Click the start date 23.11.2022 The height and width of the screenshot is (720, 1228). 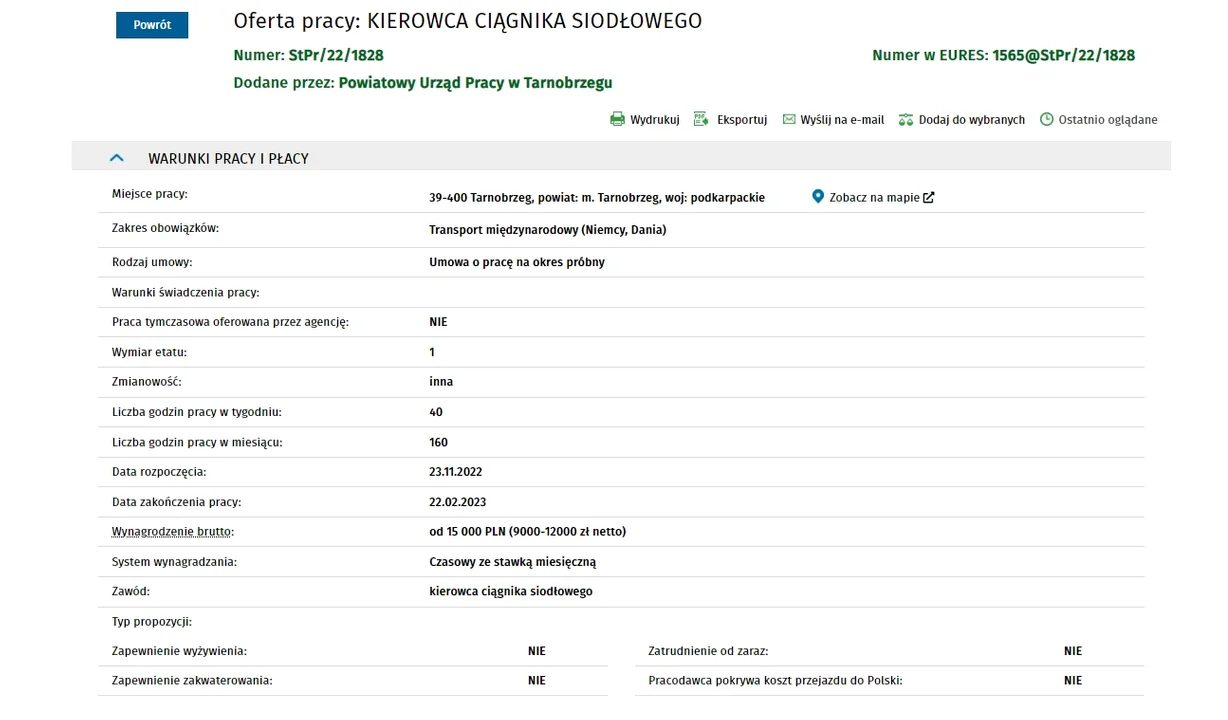pos(456,472)
